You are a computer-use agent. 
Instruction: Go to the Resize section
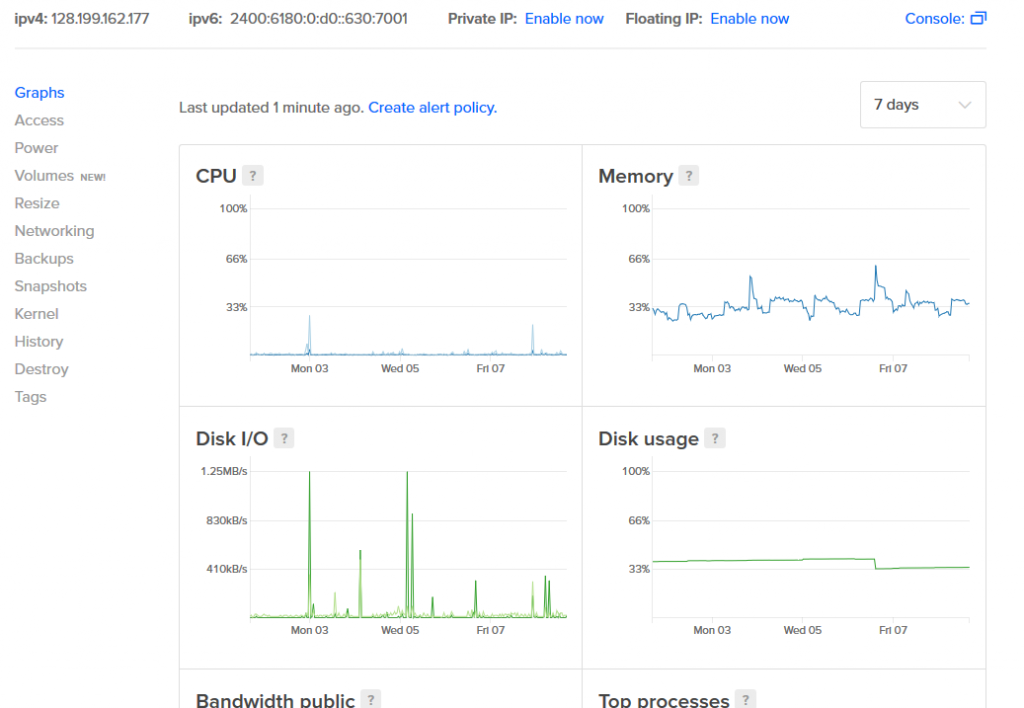(37, 203)
